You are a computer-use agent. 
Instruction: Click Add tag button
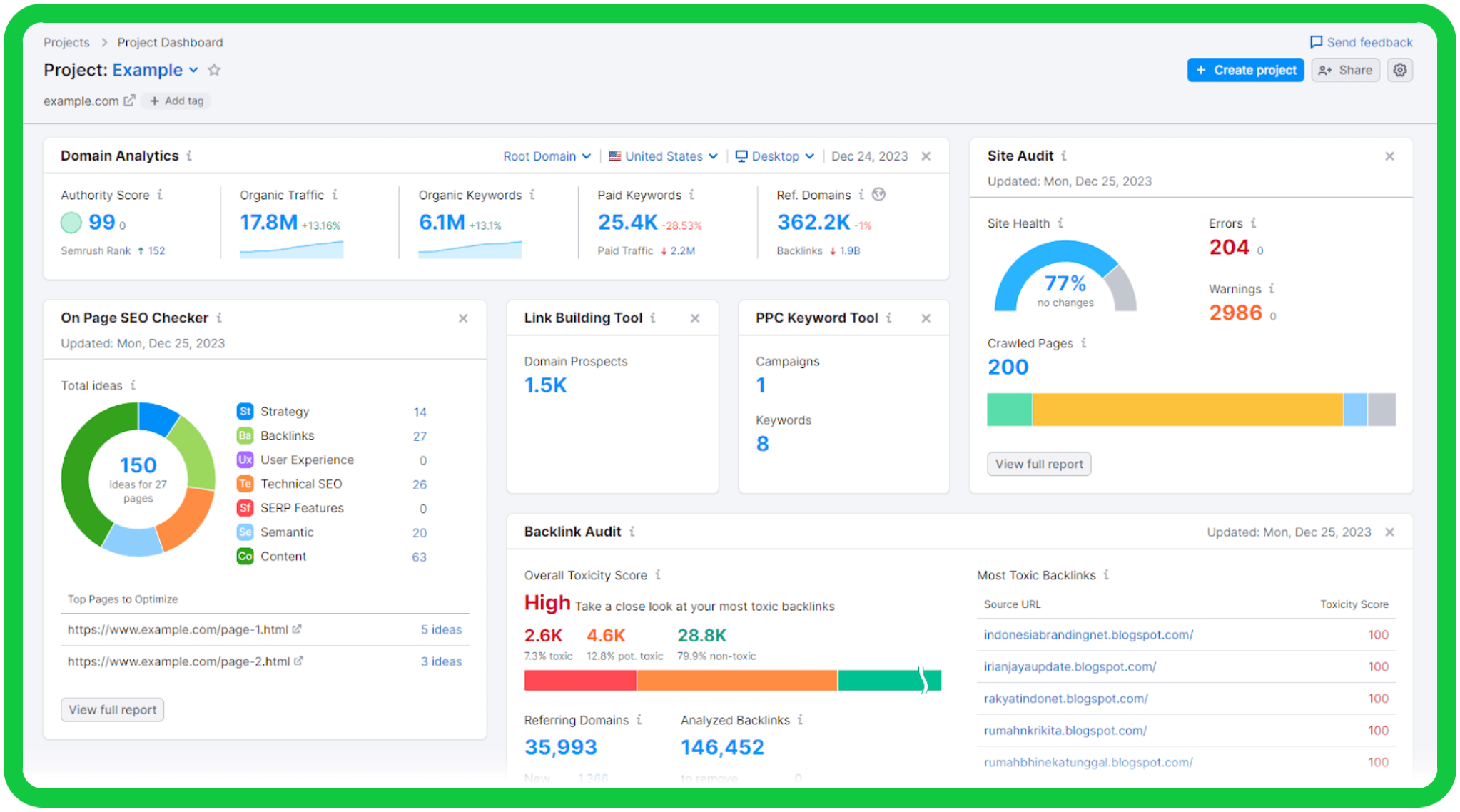176,101
